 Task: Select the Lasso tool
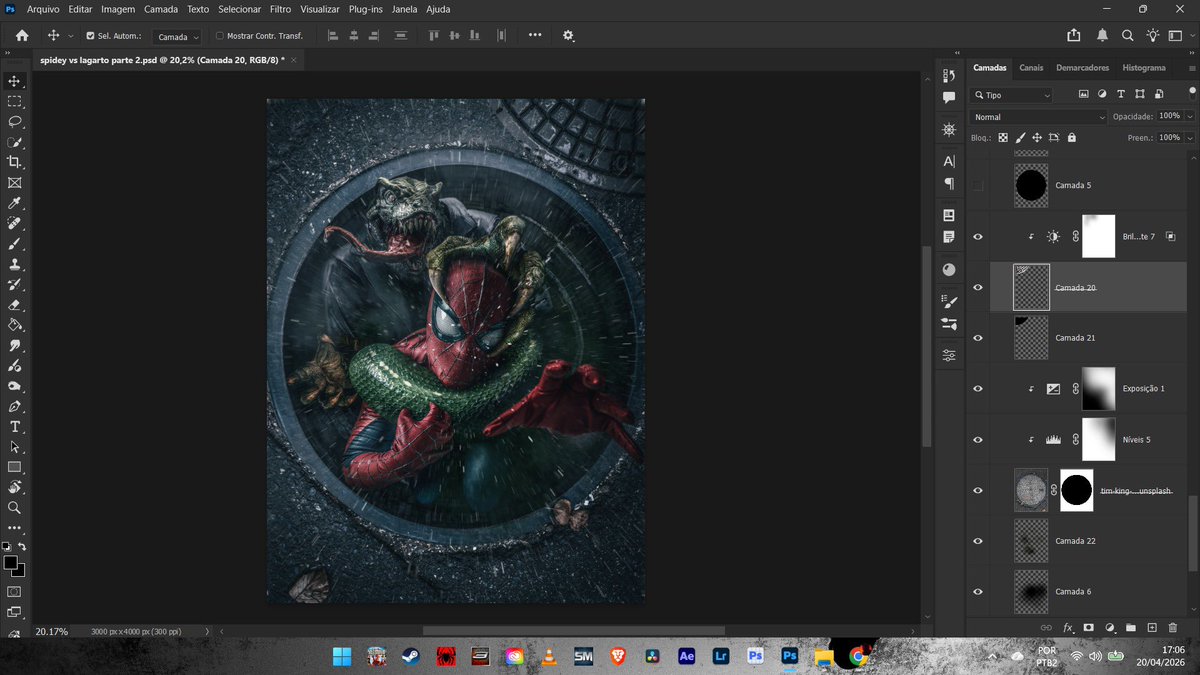coord(14,122)
